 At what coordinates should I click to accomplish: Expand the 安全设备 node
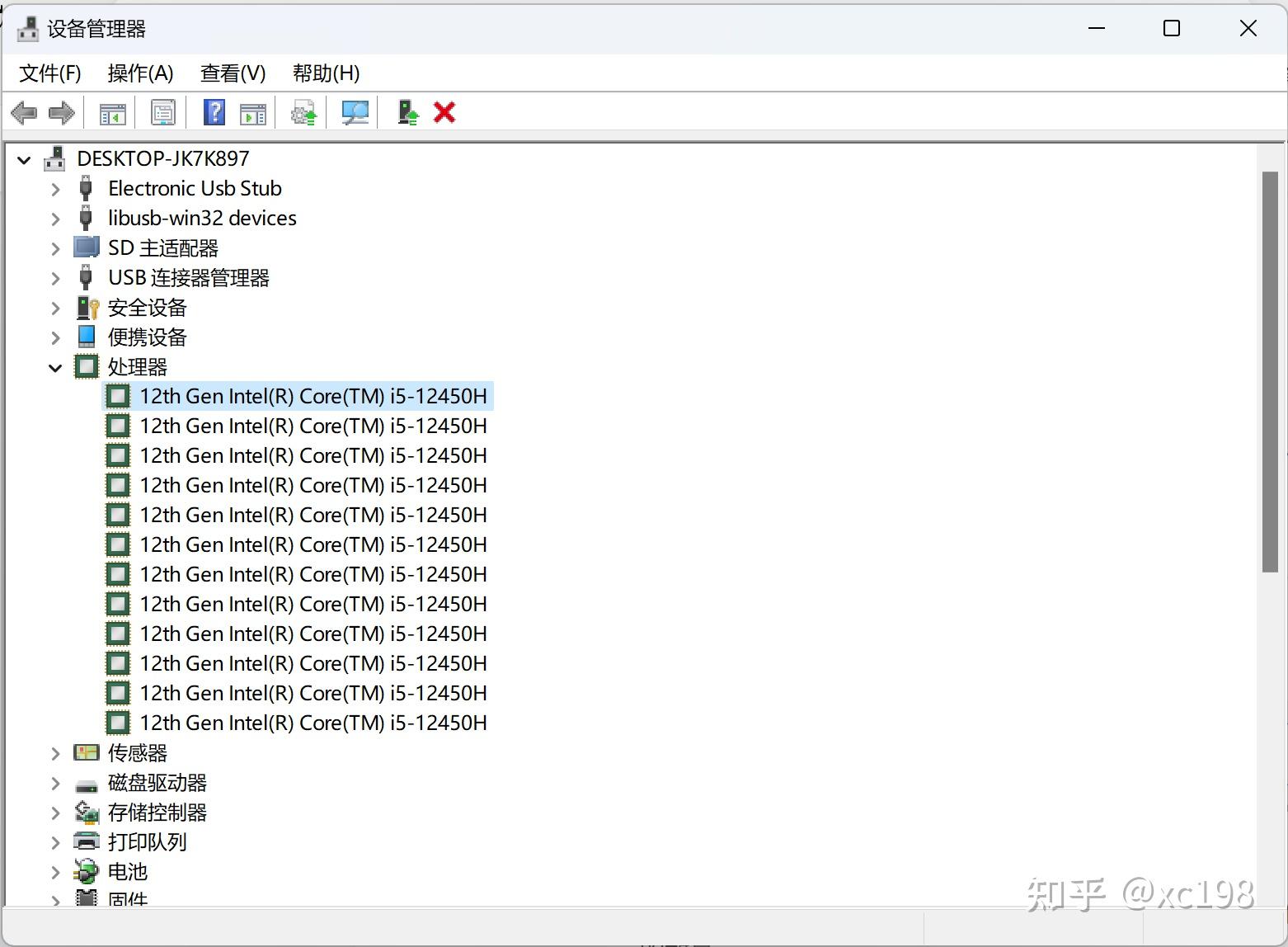coord(55,308)
